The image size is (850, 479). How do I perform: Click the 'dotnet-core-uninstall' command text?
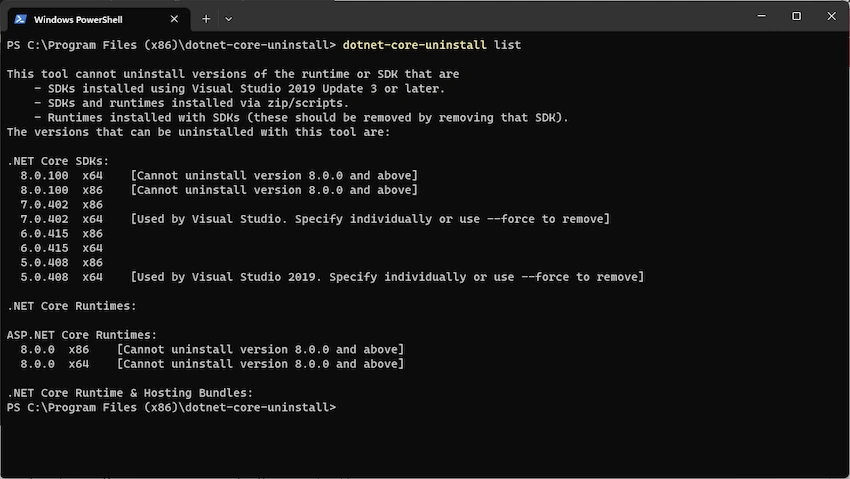[415, 45]
